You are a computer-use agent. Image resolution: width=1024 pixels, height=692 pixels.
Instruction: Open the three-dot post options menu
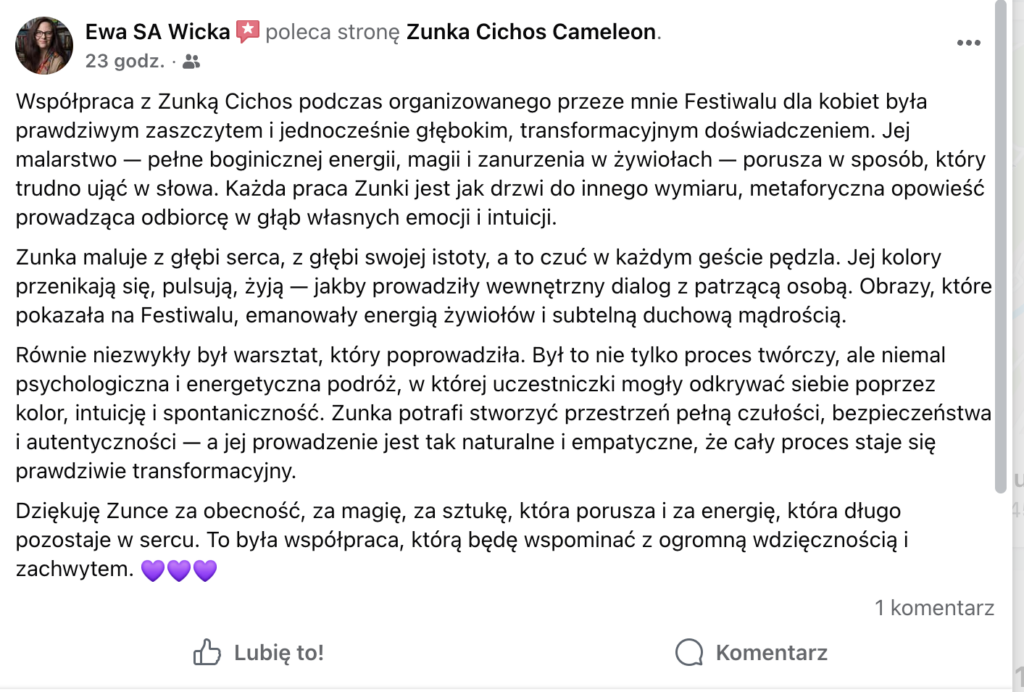[x=968, y=43]
